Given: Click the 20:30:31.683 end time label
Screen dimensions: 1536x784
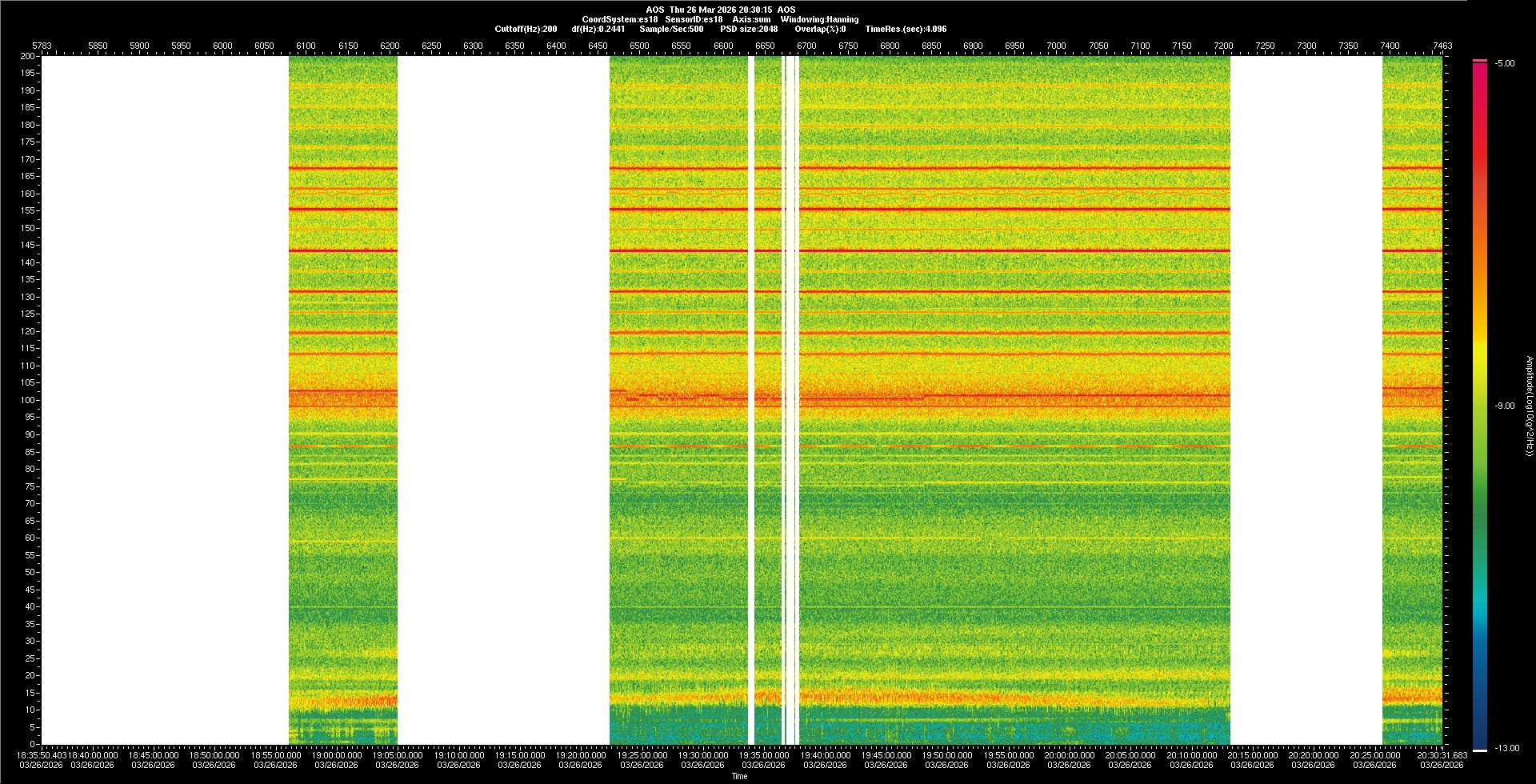Looking at the screenshot, I should 1442,755.
